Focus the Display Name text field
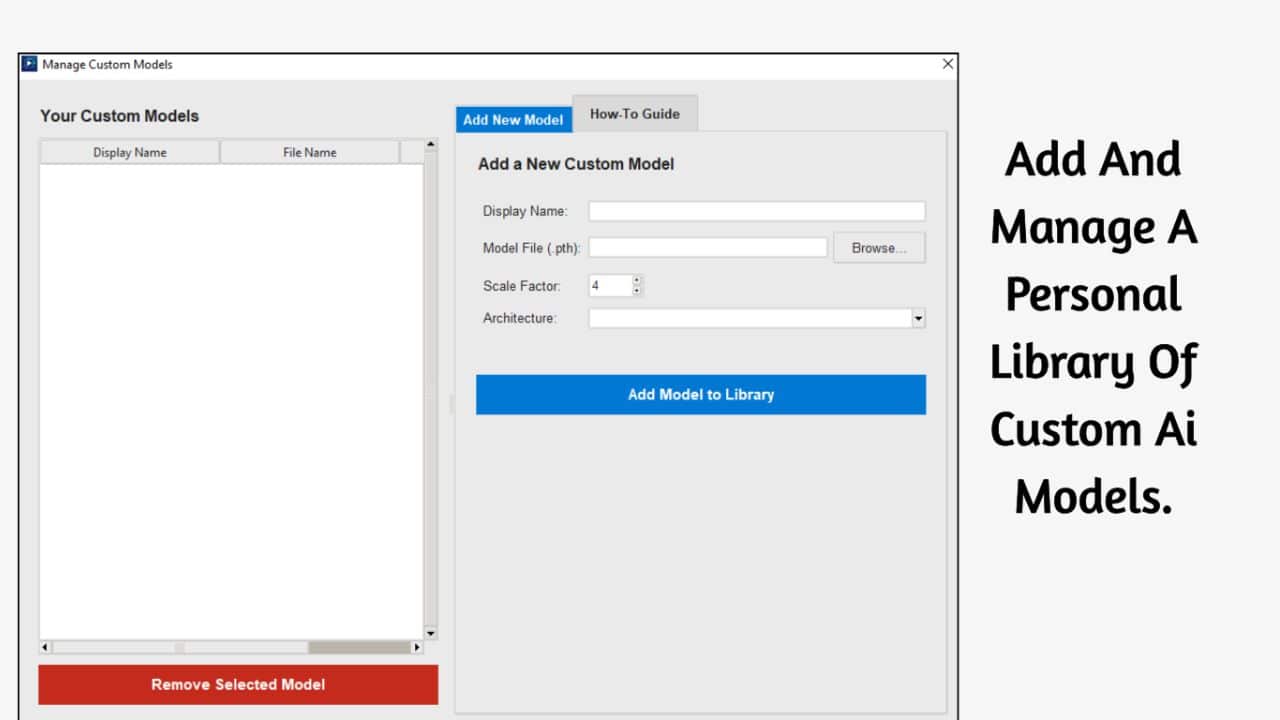This screenshot has height=720, width=1280. click(x=756, y=211)
